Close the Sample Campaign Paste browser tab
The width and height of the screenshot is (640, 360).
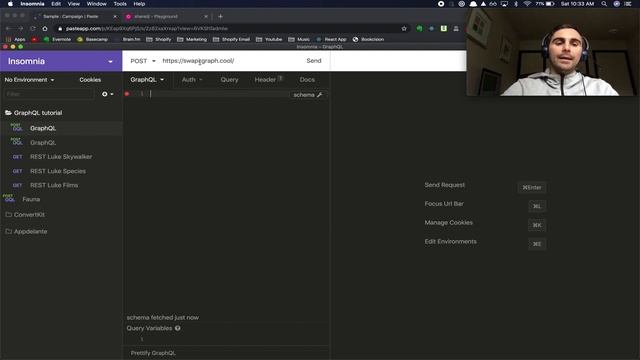coord(115,16)
